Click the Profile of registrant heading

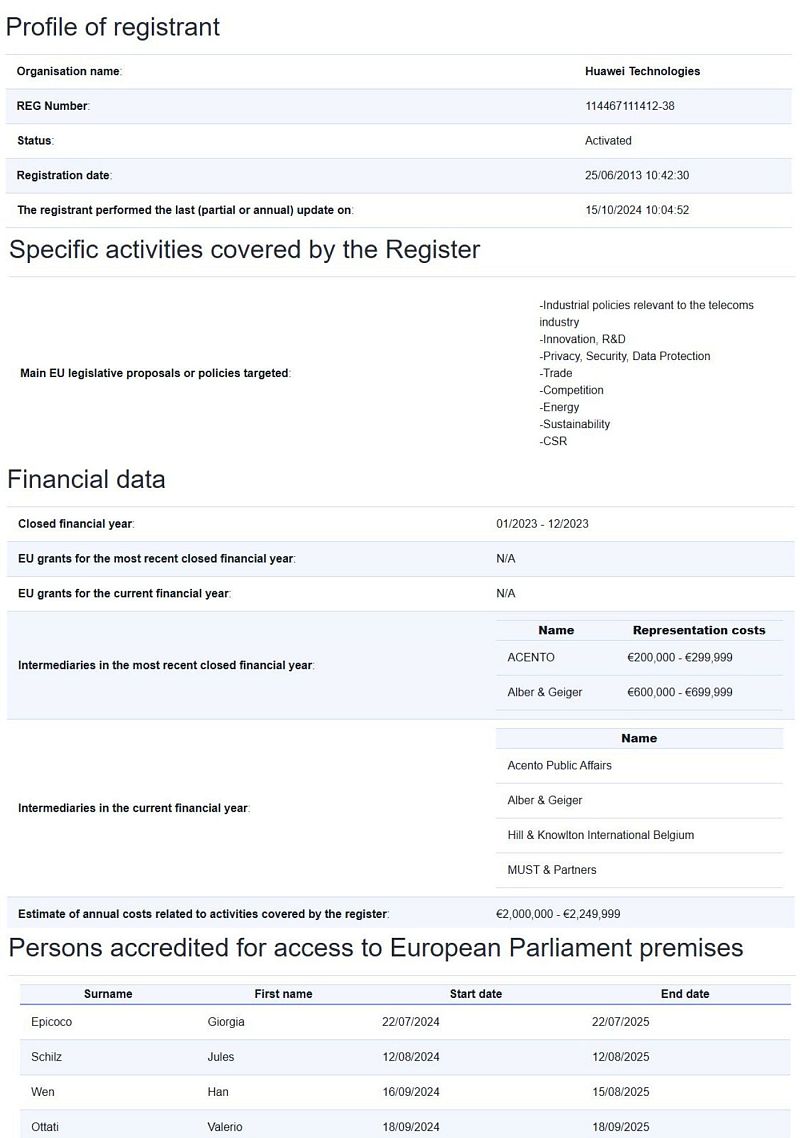(x=113, y=27)
